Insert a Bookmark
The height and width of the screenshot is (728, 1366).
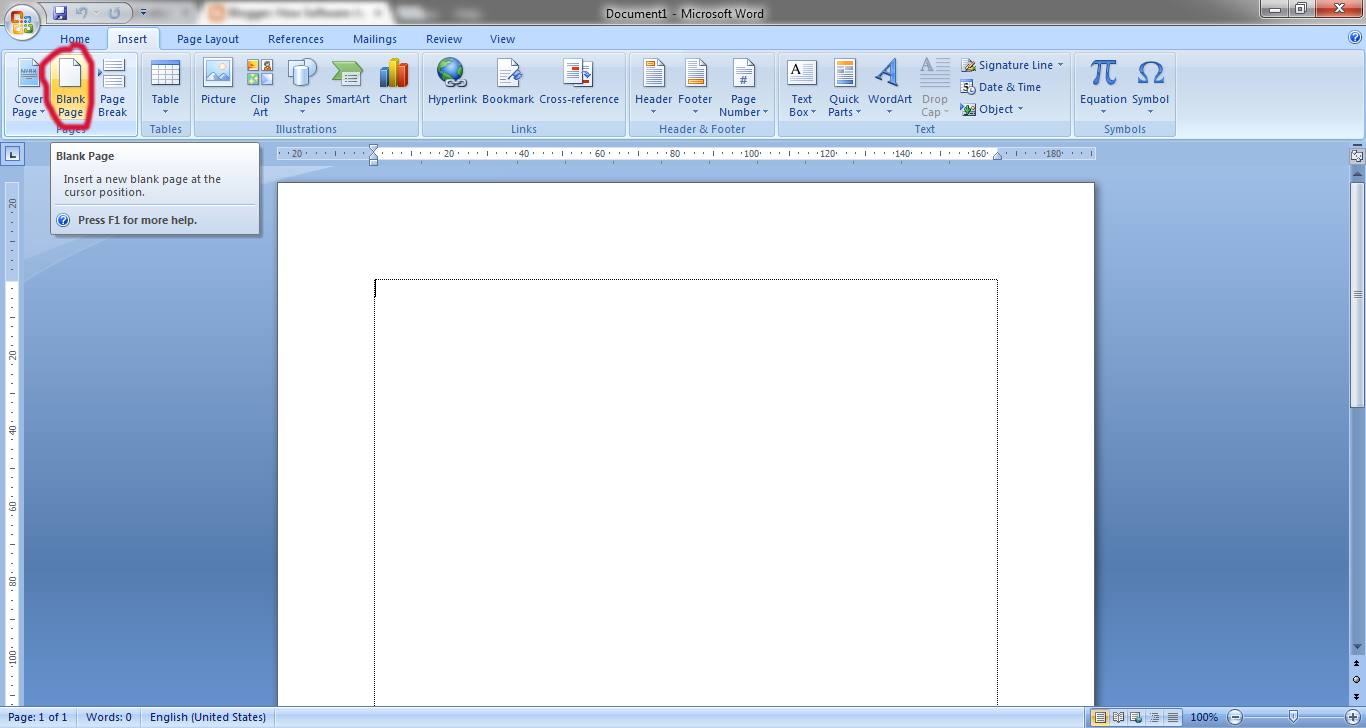tap(508, 85)
